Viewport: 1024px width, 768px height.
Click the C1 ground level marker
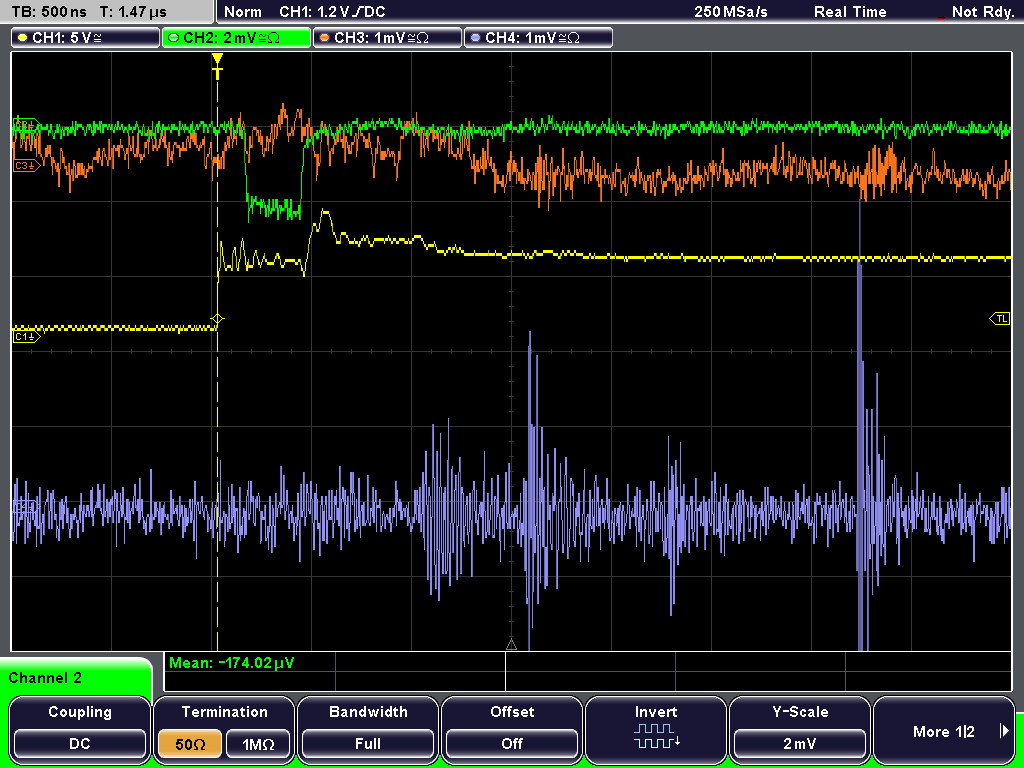pyautogui.click(x=27, y=337)
